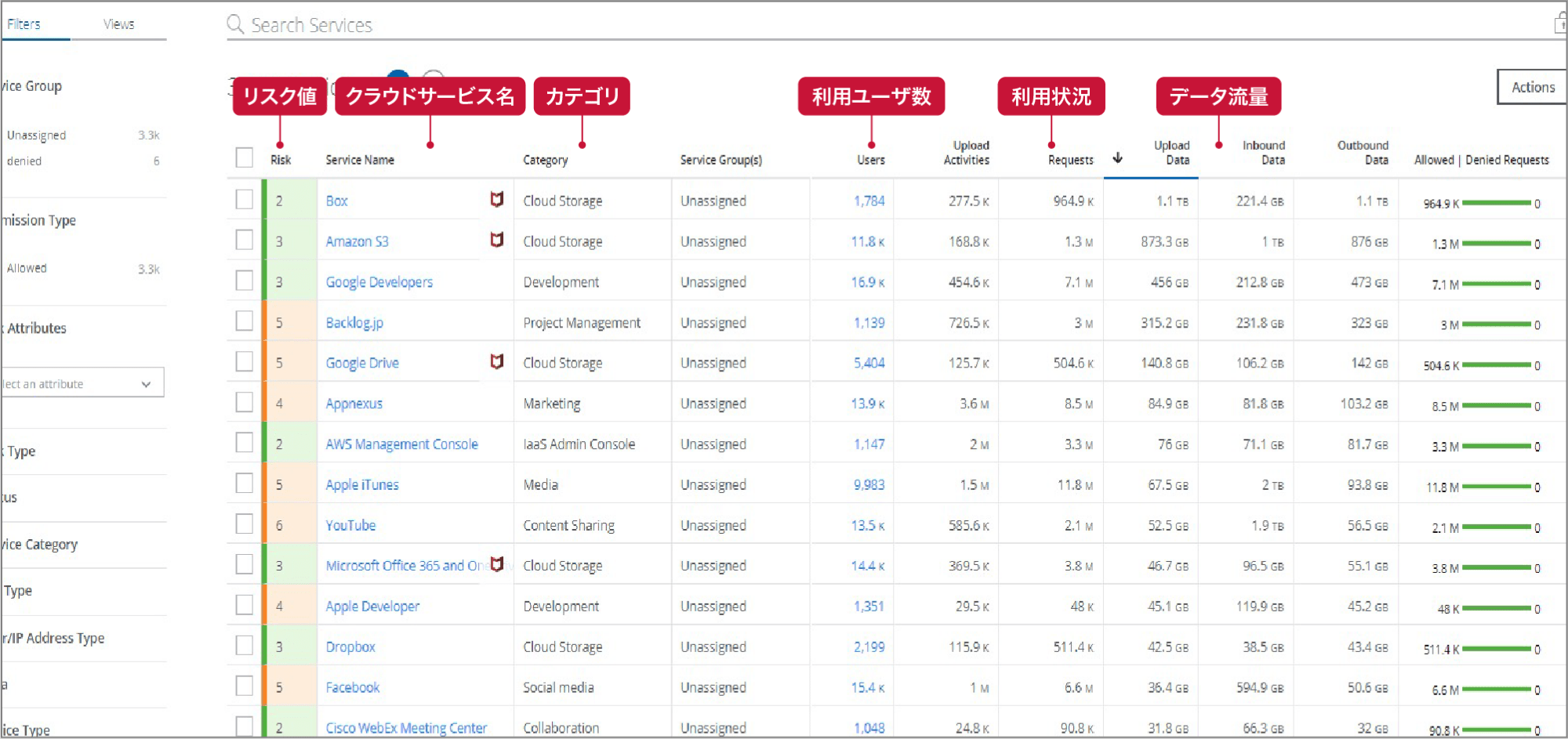Check the Dropbox row checkbox
Image resolution: width=1568 pixels, height=739 pixels.
coord(245,646)
